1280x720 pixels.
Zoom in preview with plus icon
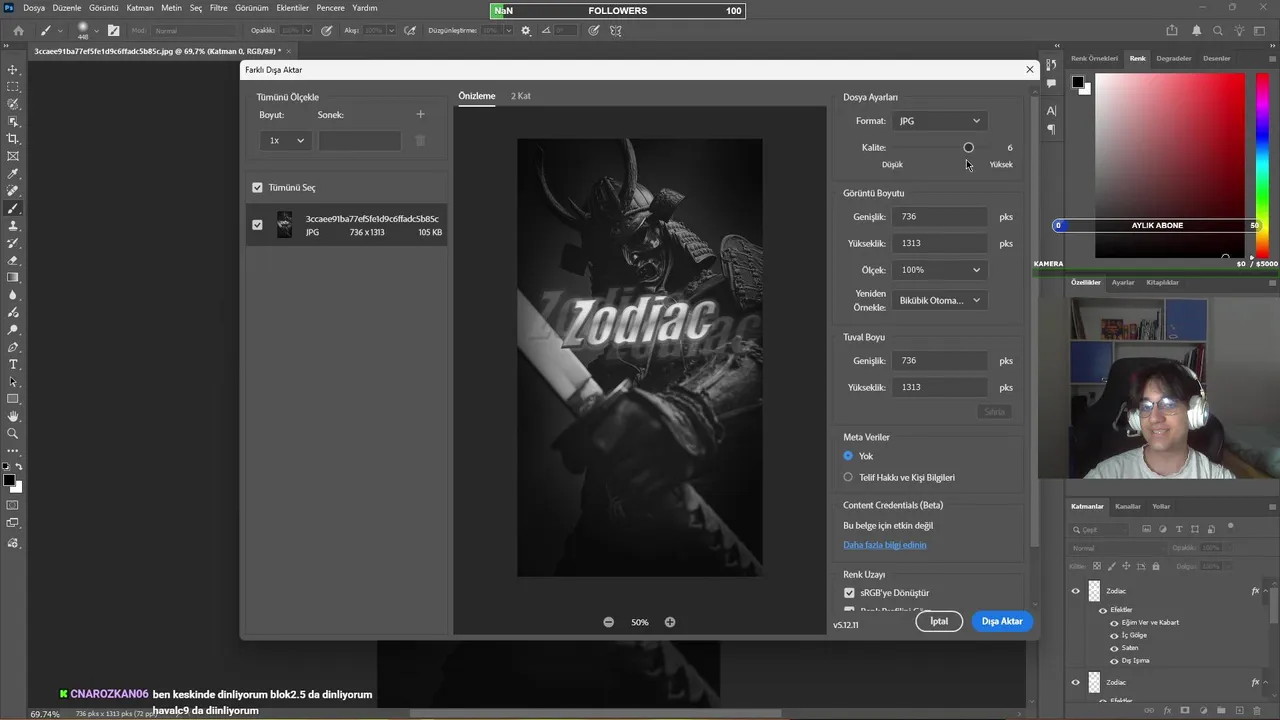coord(670,622)
